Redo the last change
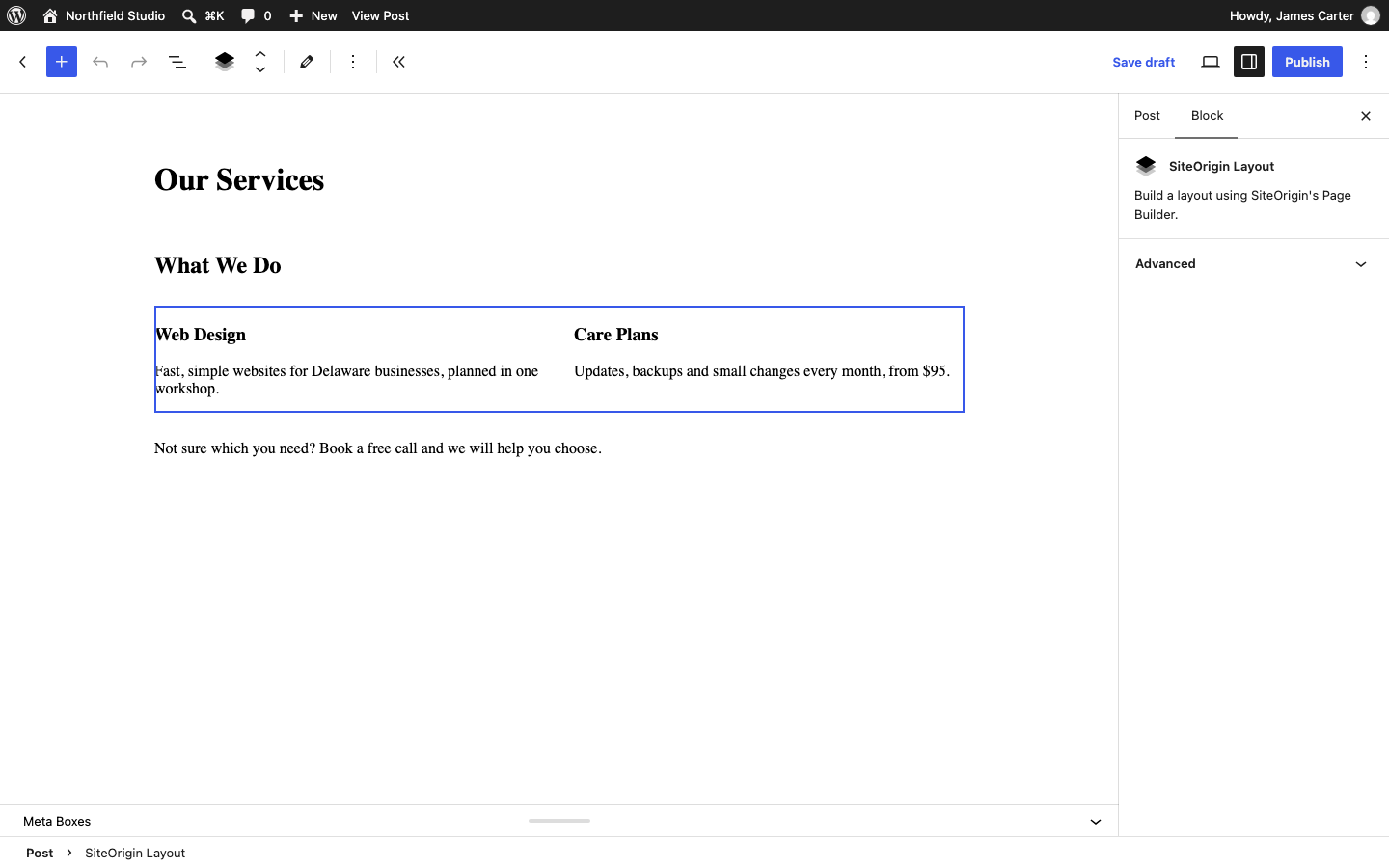The height and width of the screenshot is (868, 1389). [139, 62]
